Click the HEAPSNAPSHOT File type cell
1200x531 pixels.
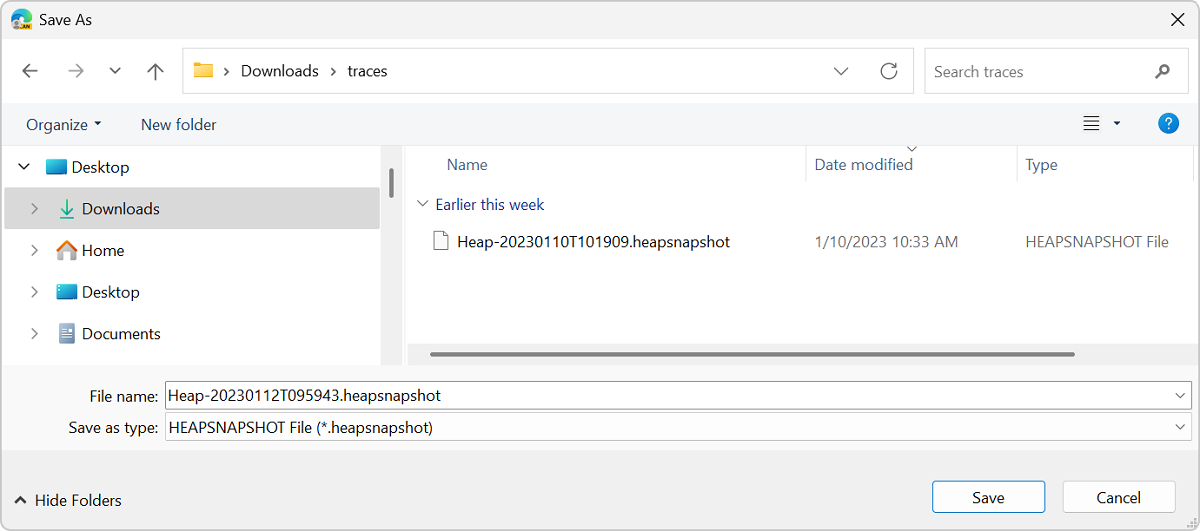(1097, 241)
